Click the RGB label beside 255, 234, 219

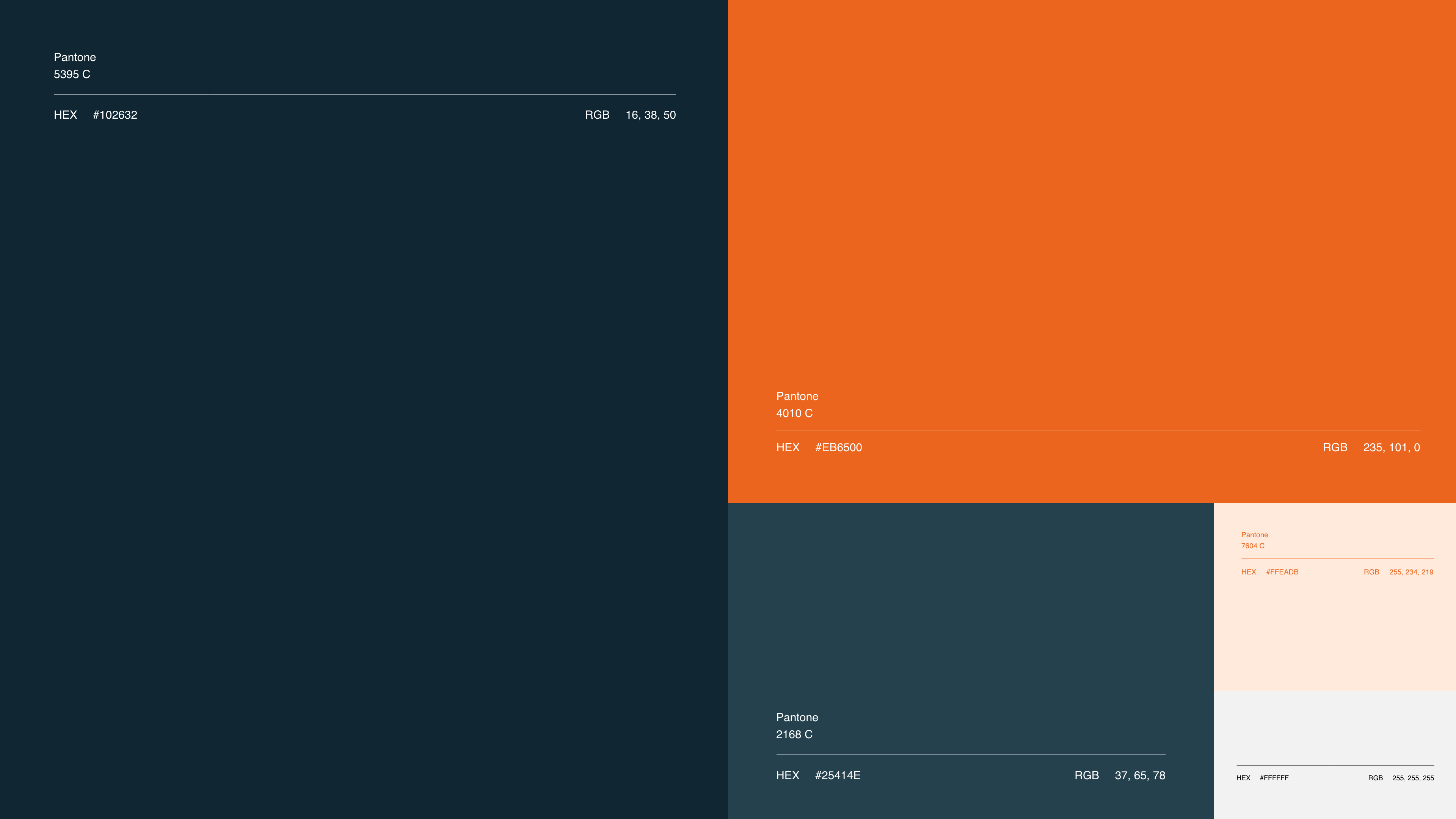[1371, 572]
